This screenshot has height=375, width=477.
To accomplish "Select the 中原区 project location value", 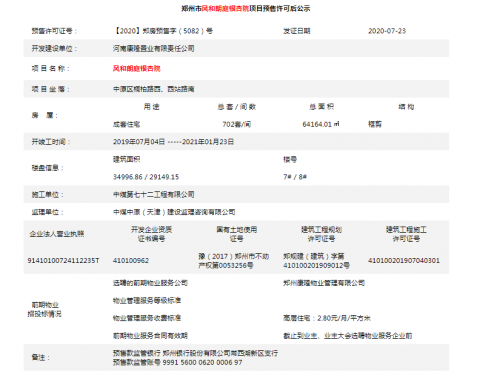I will point(154,89).
